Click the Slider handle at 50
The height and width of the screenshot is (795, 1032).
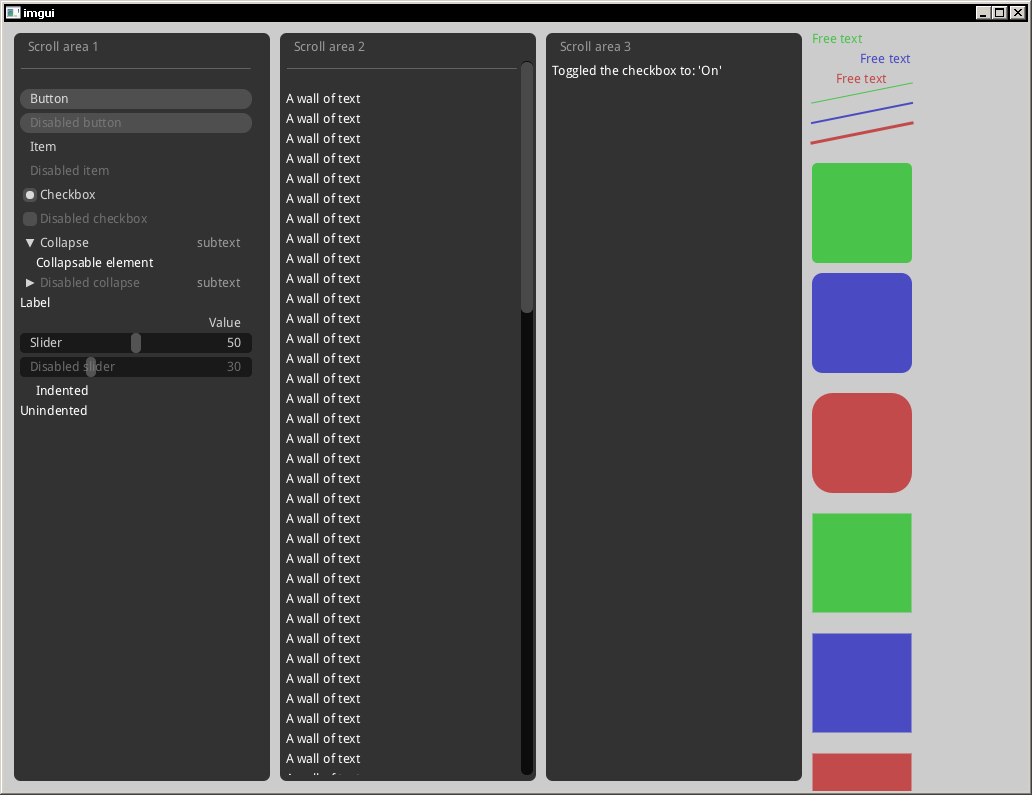136,343
